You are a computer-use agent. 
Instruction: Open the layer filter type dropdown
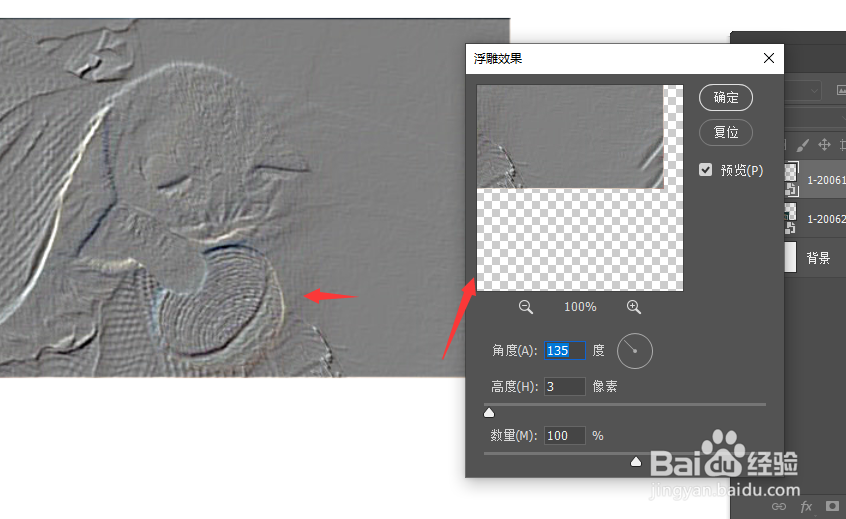pyautogui.click(x=803, y=90)
